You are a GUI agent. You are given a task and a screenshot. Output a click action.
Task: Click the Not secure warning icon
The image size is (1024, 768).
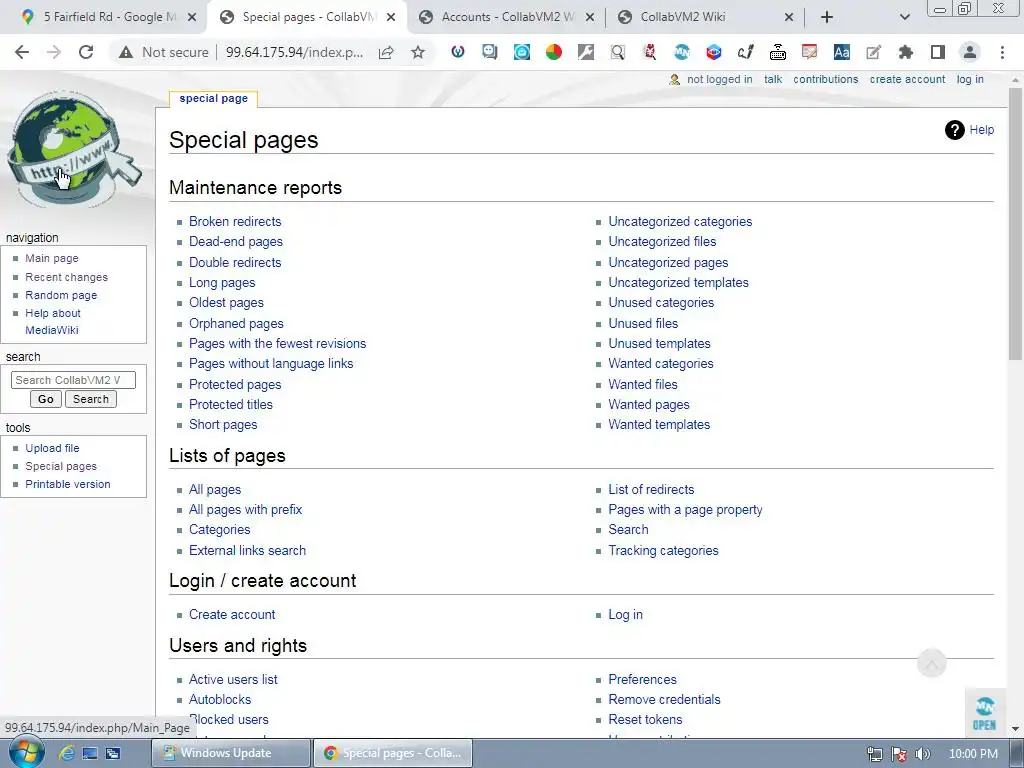click(x=125, y=52)
